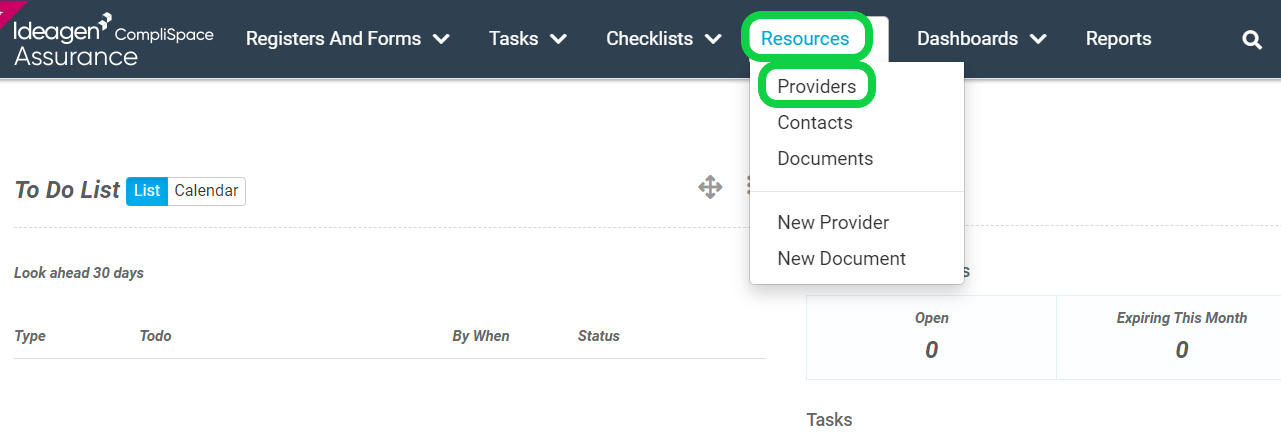1281x433 pixels.
Task: Click the Tasks section heading below the tiles
Action: click(829, 419)
